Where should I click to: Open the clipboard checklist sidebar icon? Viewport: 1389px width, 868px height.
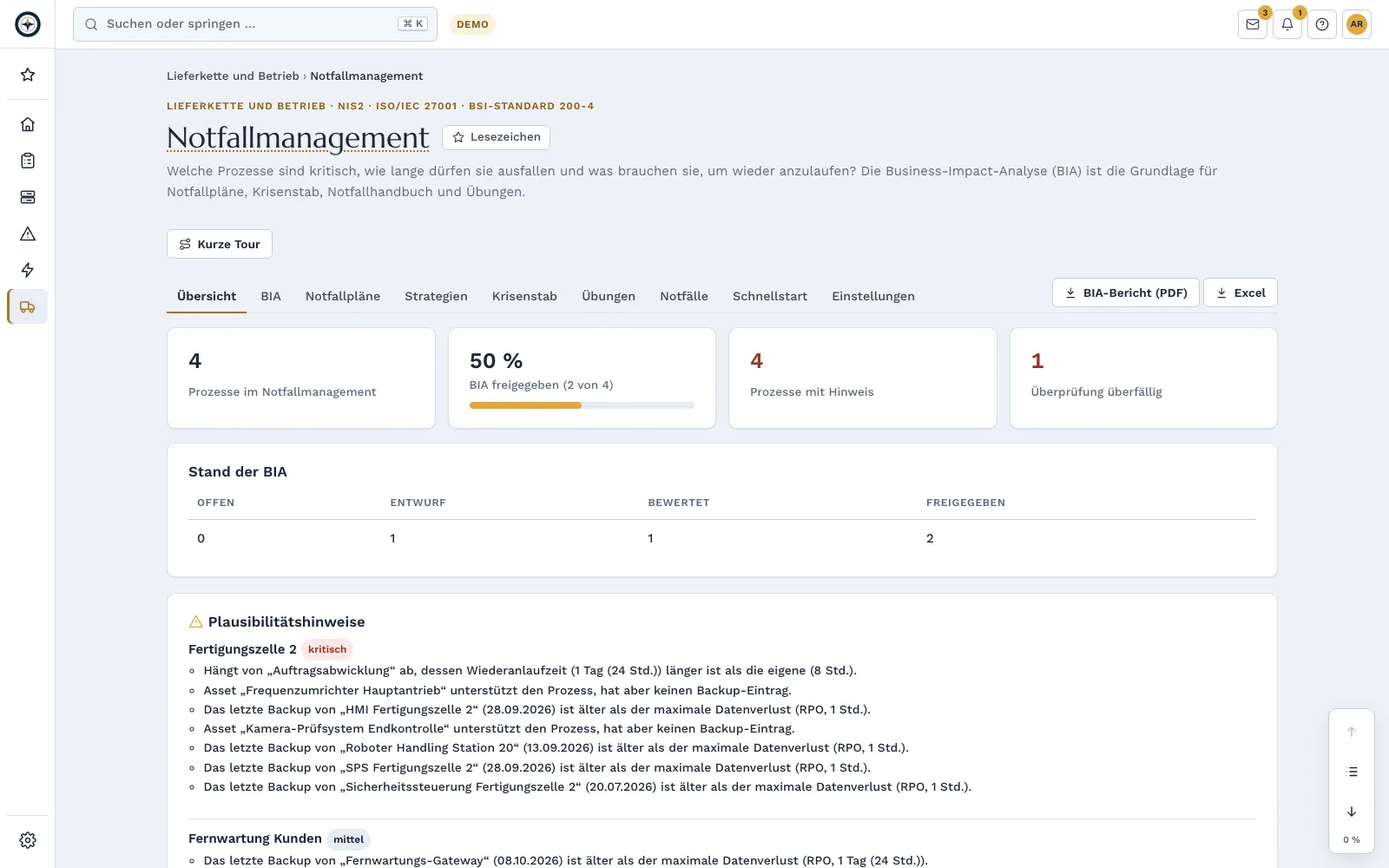click(28, 161)
